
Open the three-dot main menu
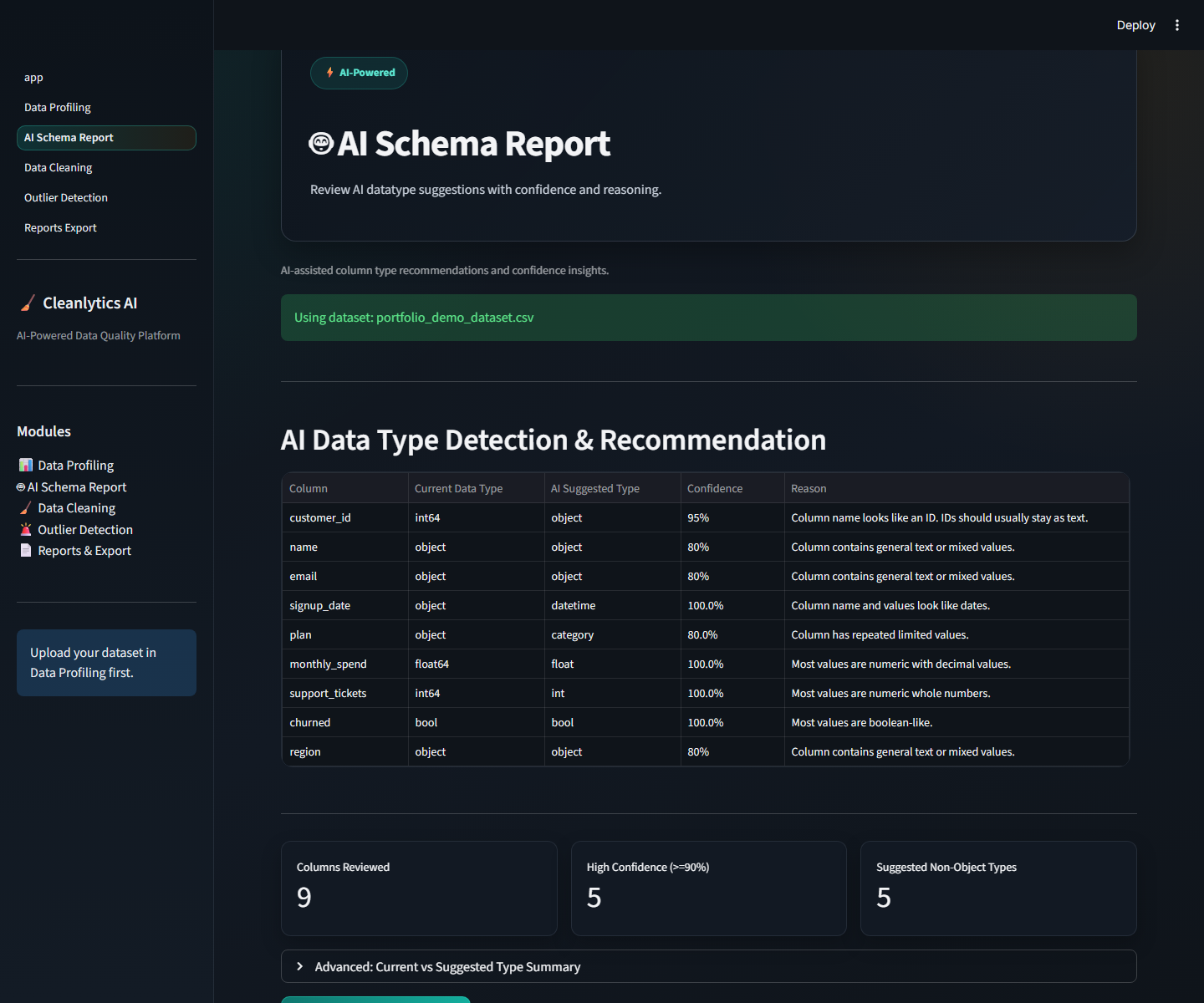1177,25
